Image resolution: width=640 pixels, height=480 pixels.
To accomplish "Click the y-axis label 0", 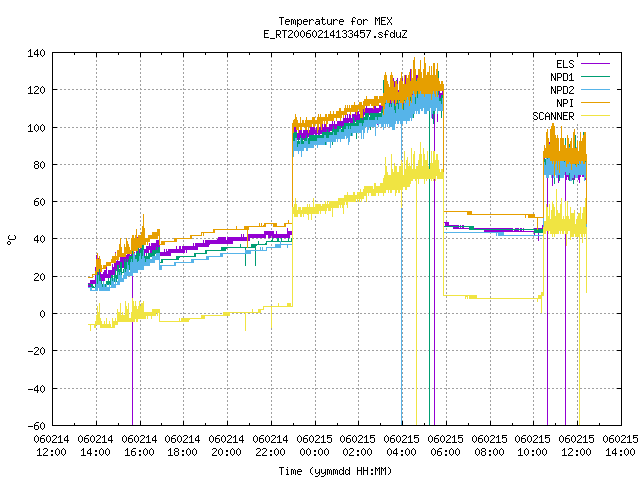I will coord(42,314).
